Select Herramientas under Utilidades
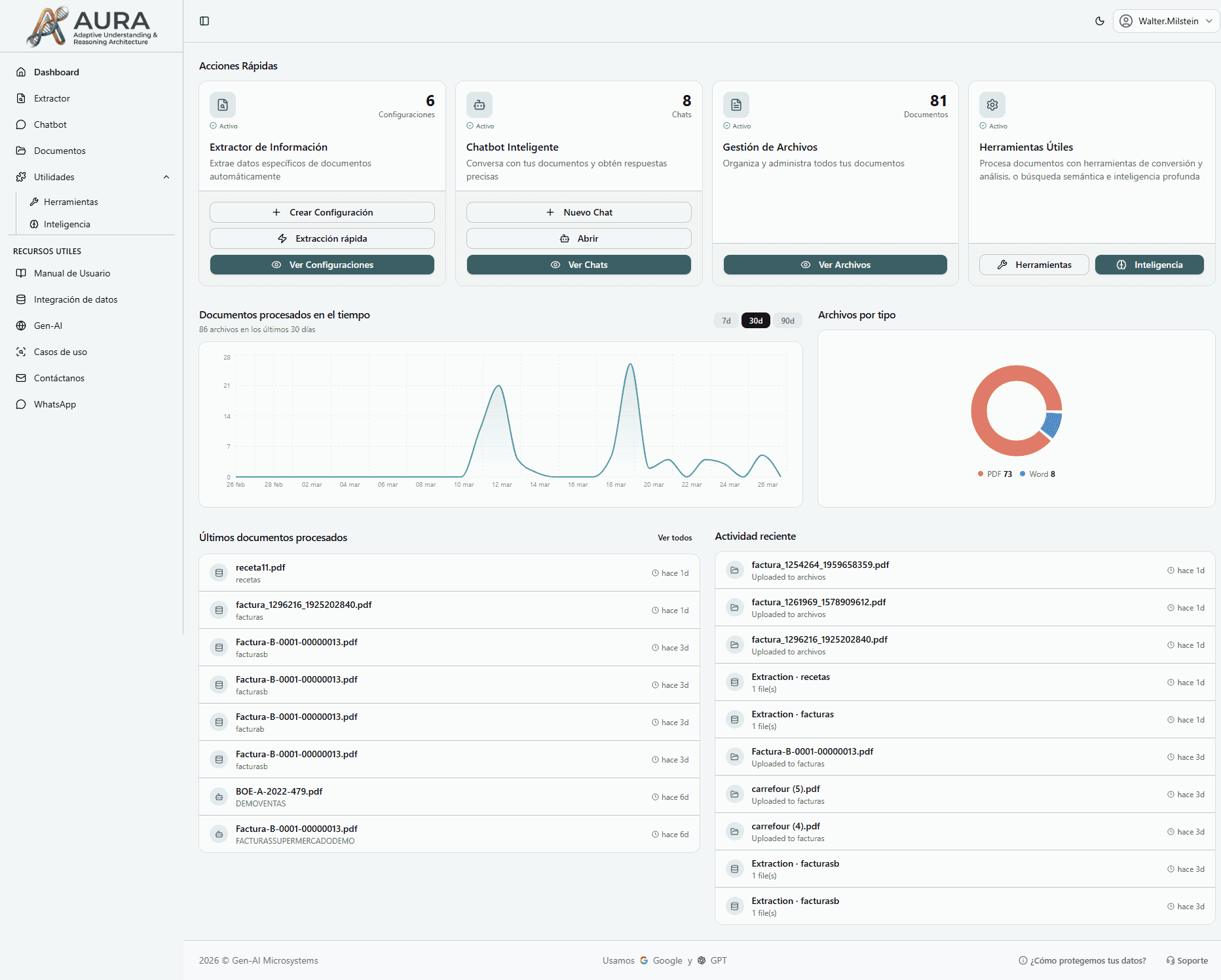Viewport: 1221px width, 980px height. pyautogui.click(x=71, y=202)
